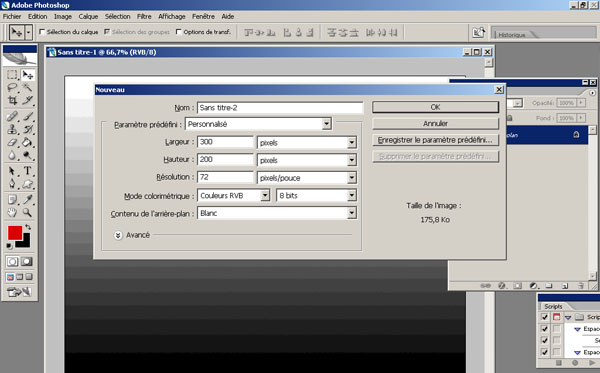Expand the Avancé section
This screenshot has width=600, height=373.
point(118,235)
